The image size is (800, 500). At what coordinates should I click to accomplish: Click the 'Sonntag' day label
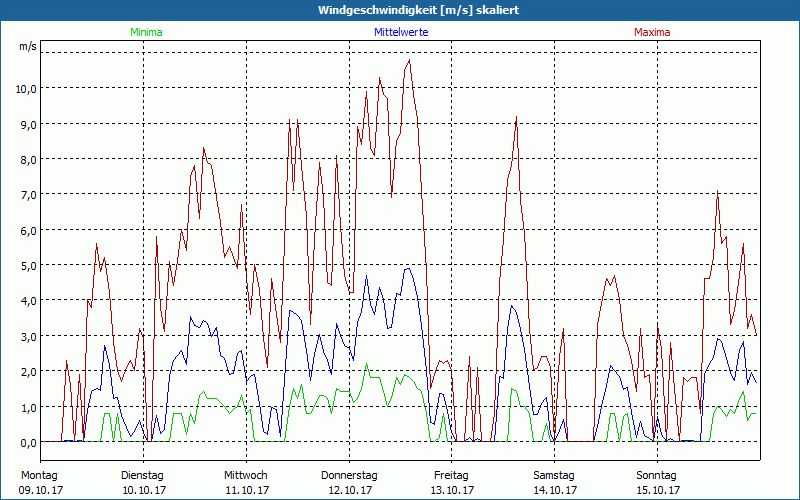656,476
